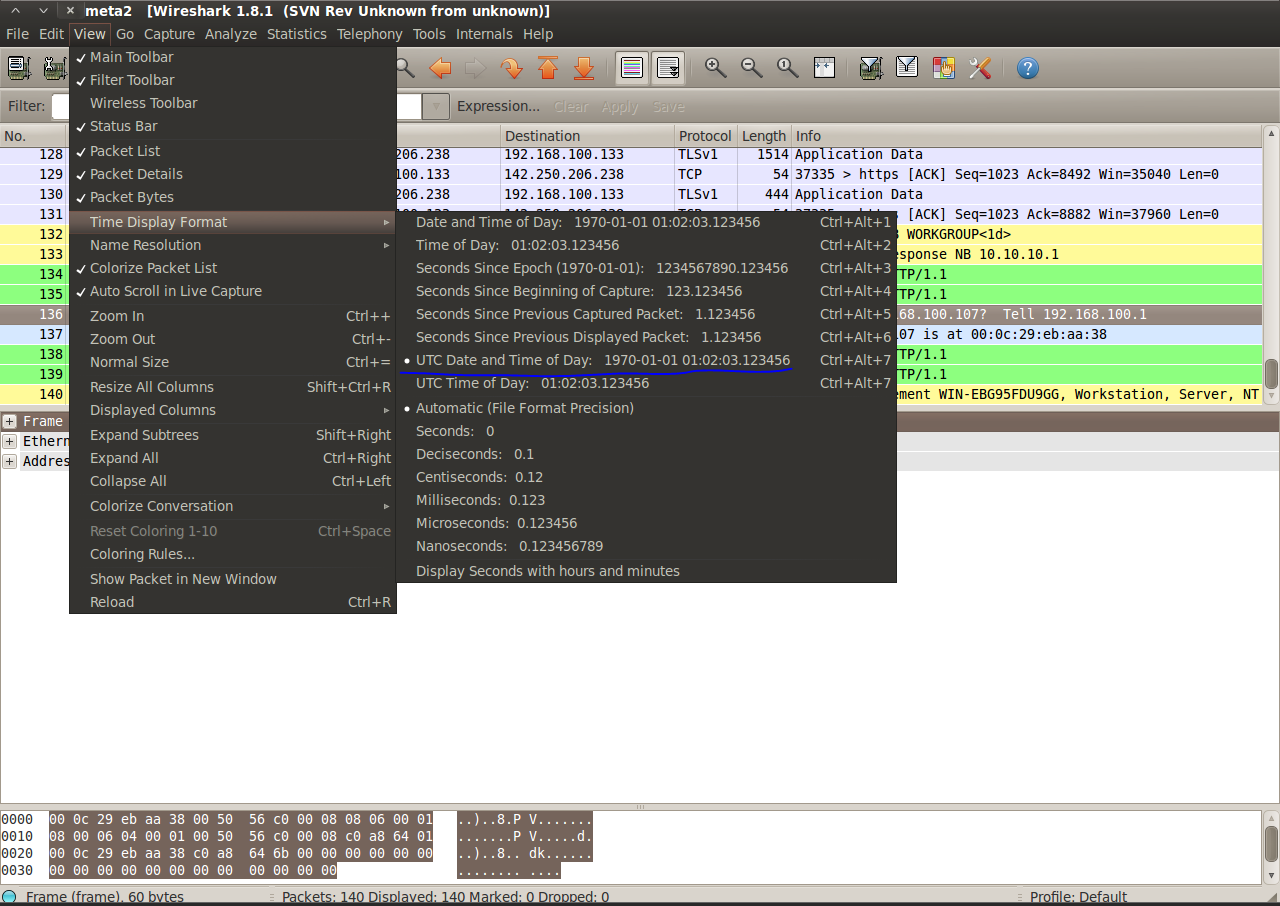Screen dimensions: 1280x906
Task: Toggle auto scroll toolbar button
Action: pyautogui.click(x=668, y=68)
